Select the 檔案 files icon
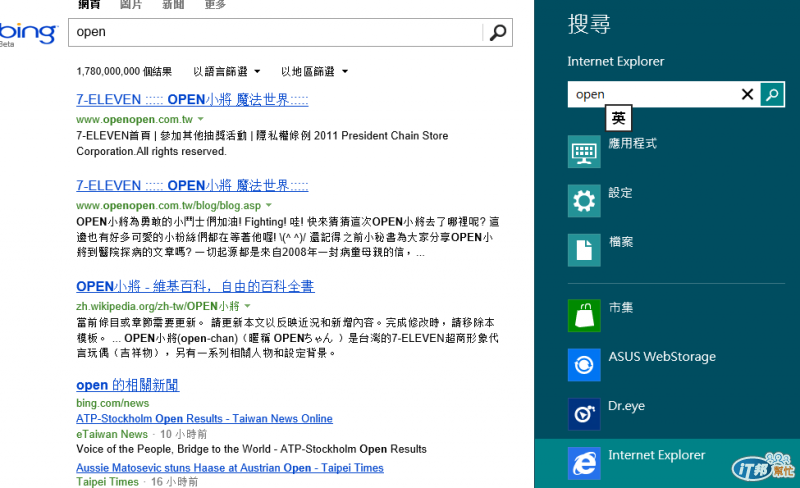The height and width of the screenshot is (488, 800). tap(584, 250)
